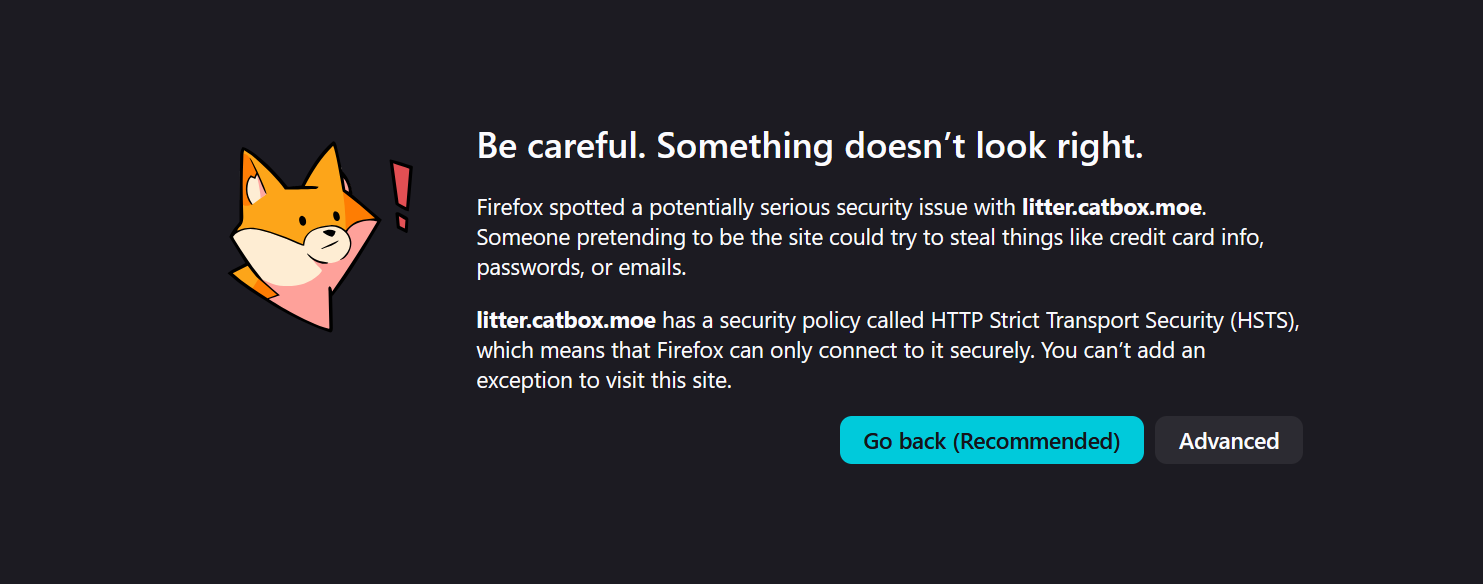Click the "Be careful." heading text
The image size is (1483, 584).
coord(561,146)
